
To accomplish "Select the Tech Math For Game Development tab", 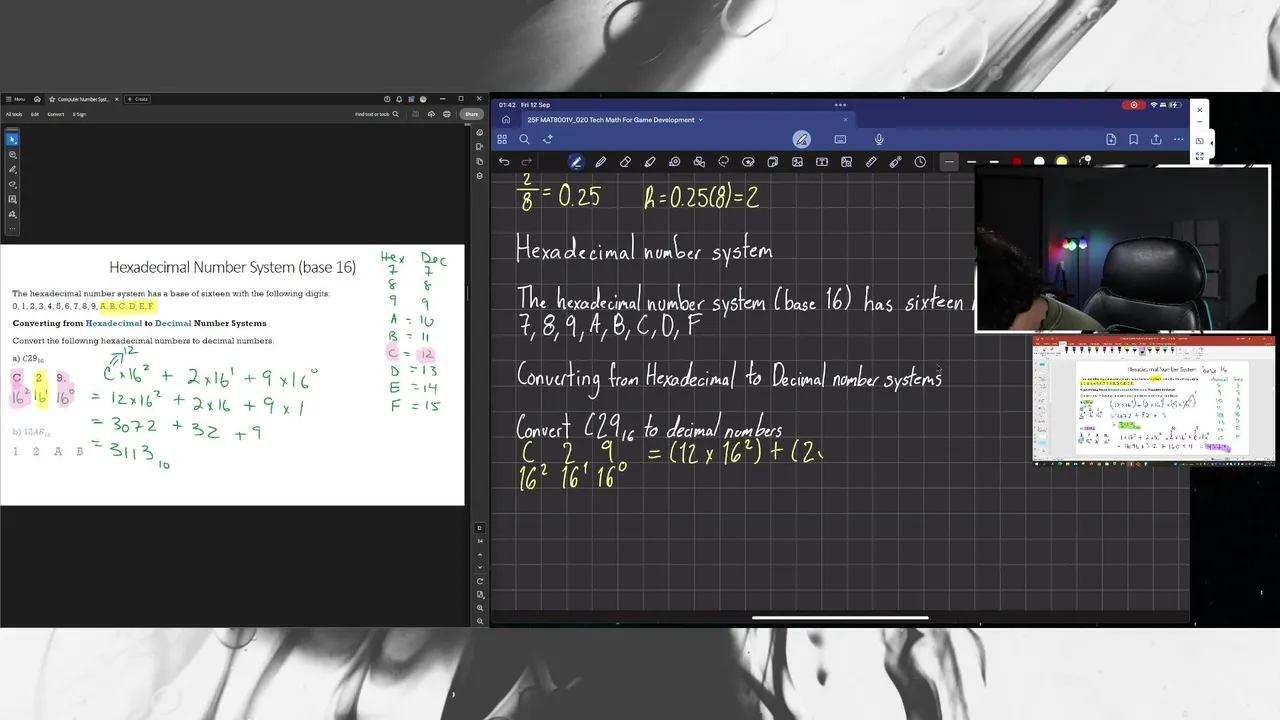I will point(611,120).
